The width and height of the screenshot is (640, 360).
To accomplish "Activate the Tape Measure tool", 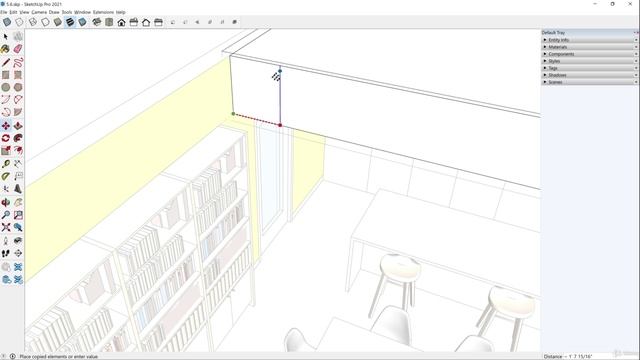I will [x=6, y=164].
